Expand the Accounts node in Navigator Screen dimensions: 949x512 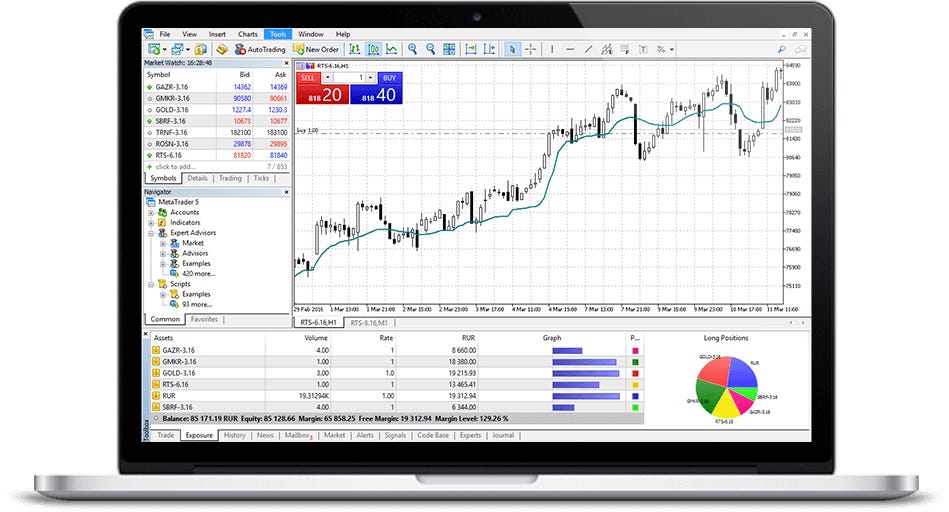(x=151, y=213)
